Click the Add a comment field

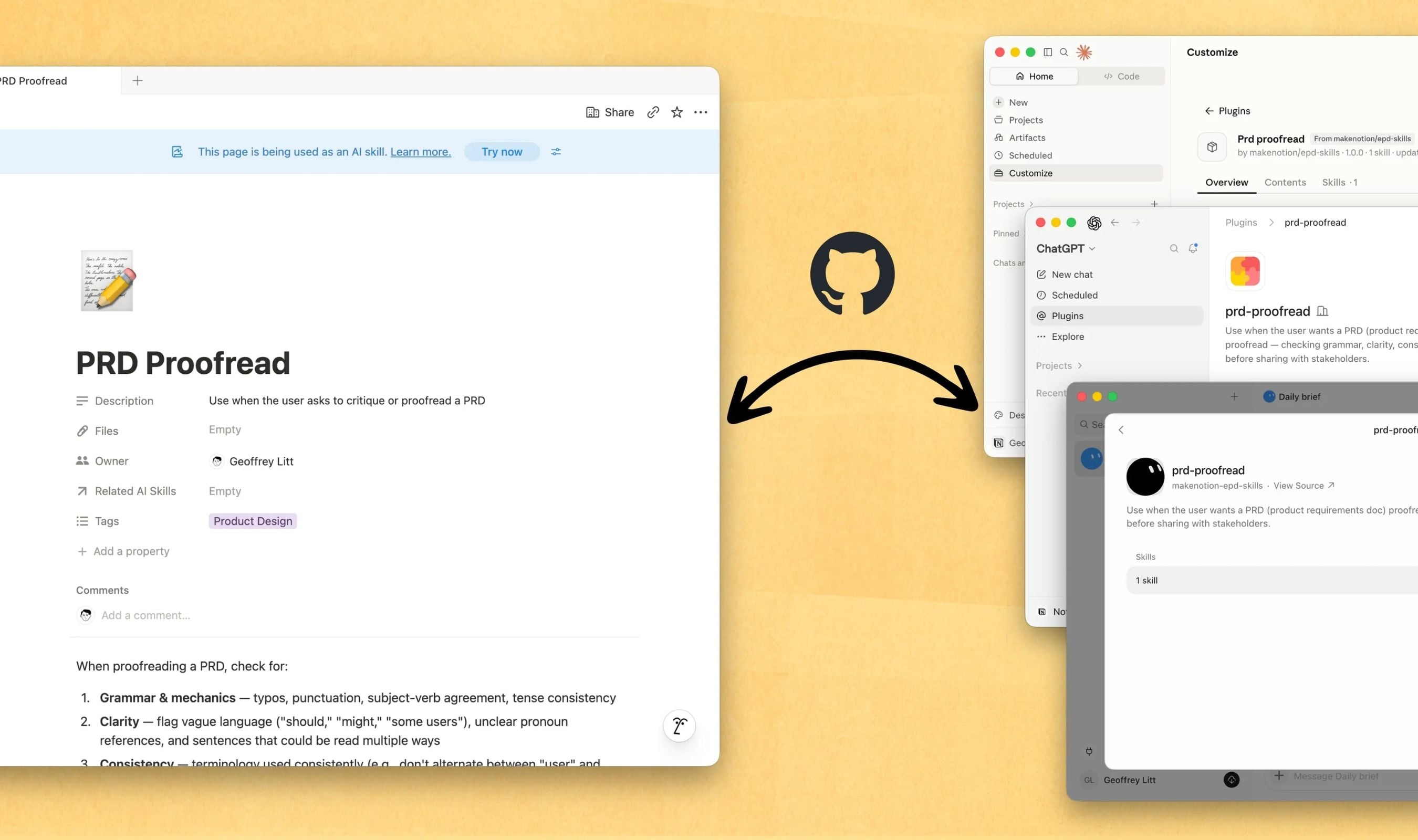tap(145, 615)
